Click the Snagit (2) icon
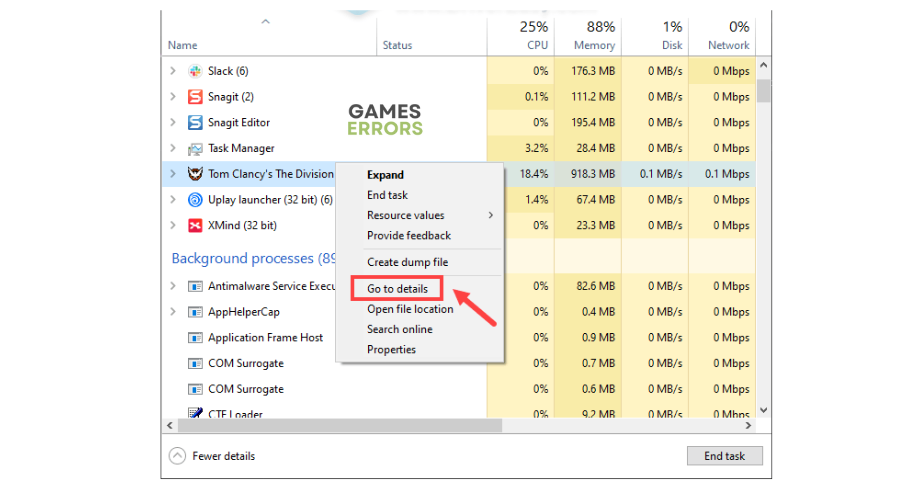This screenshot has height=500, width=900. [x=195, y=96]
